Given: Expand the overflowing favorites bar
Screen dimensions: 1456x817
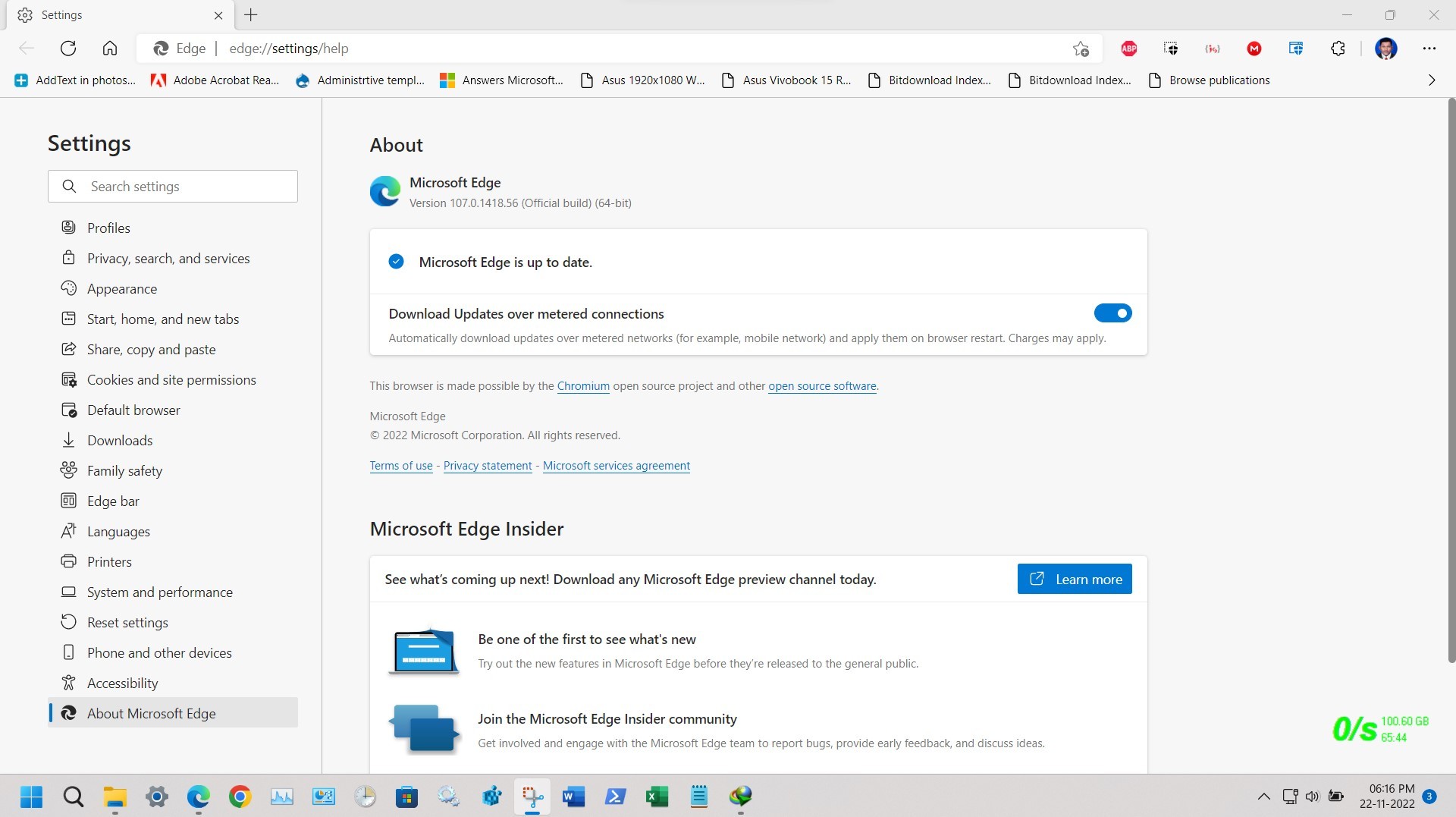Looking at the screenshot, I should 1432,80.
